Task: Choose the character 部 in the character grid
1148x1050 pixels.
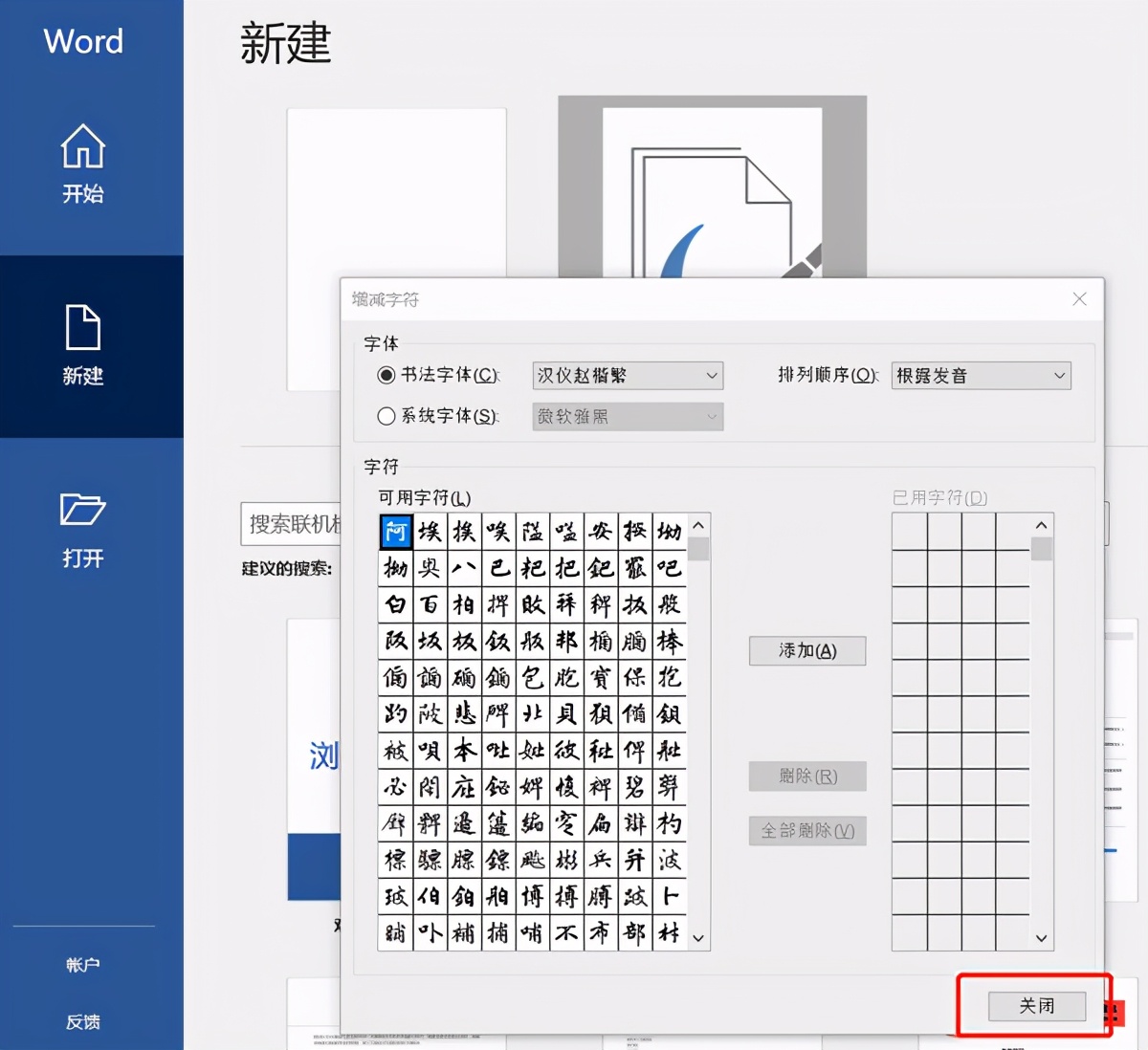Action: 634,932
